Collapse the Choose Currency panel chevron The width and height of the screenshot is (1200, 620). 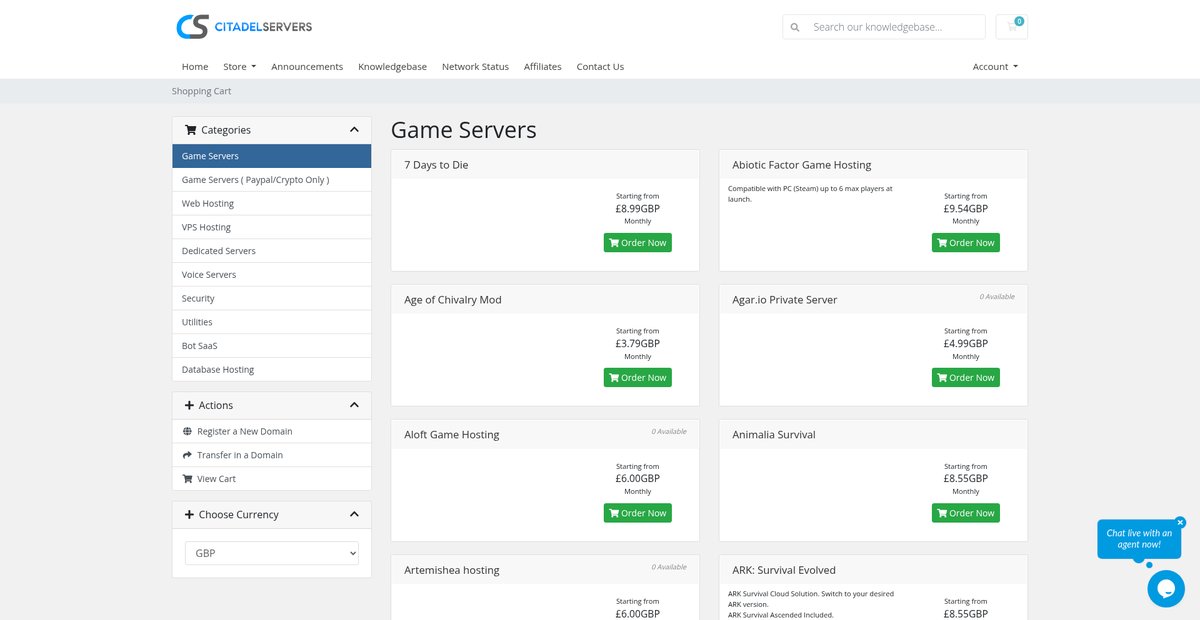(354, 514)
